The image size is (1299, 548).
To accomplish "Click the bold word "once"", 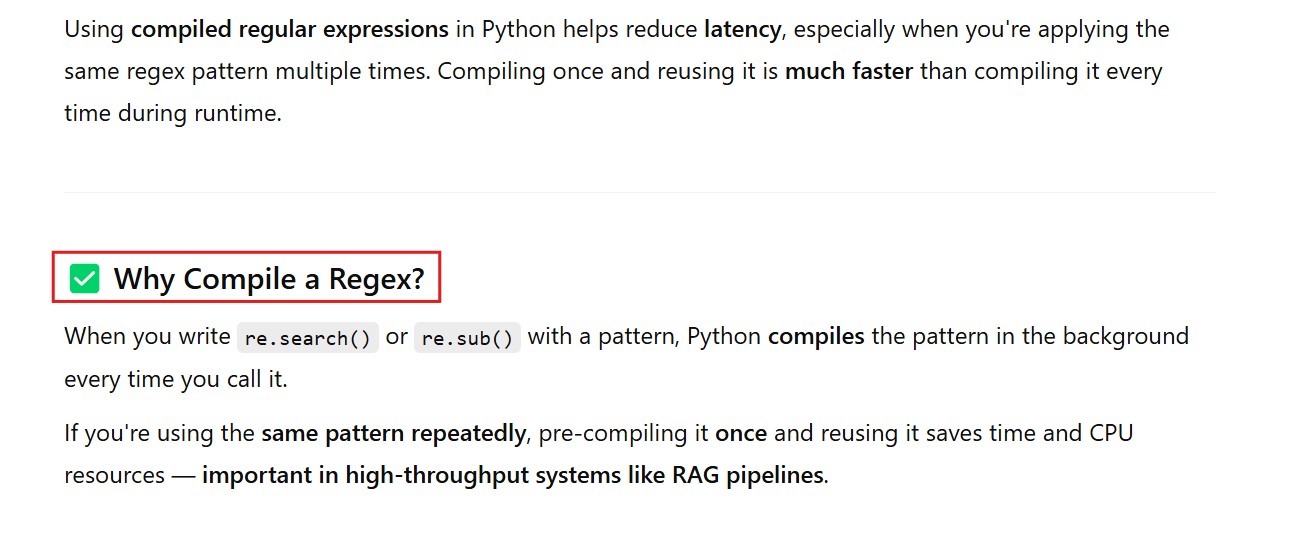I will [x=741, y=433].
